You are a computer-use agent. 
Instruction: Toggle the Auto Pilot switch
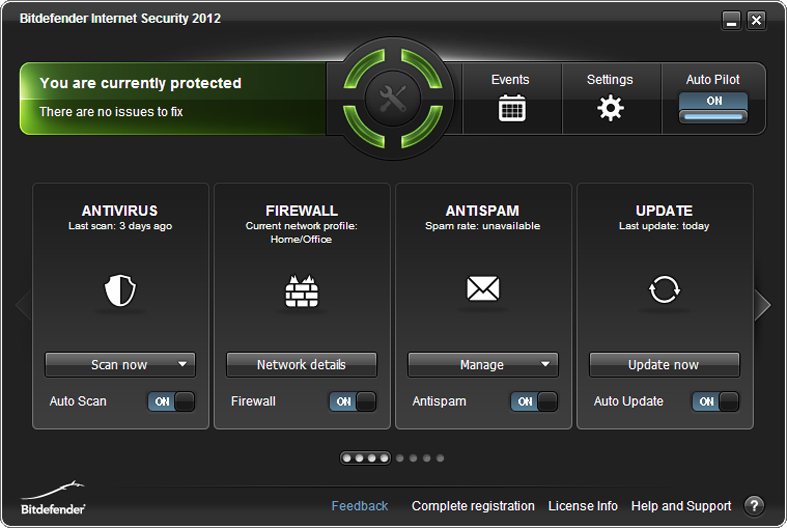[713, 108]
